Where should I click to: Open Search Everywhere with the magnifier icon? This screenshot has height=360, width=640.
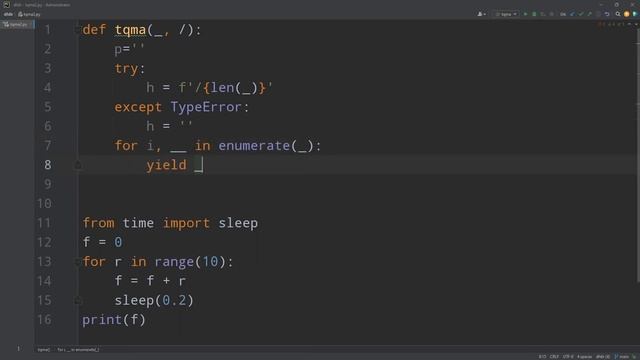click(618, 14)
